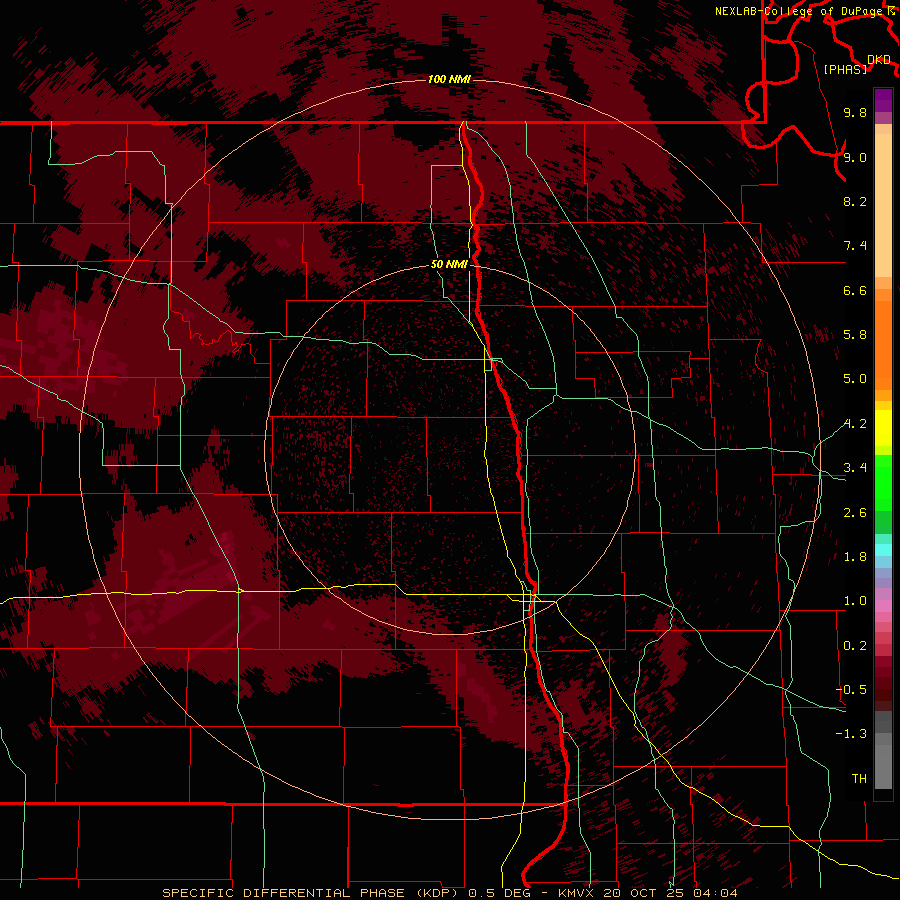This screenshot has height=900, width=900.
Task: Click the 1.0 scale value
Action: 855,601
